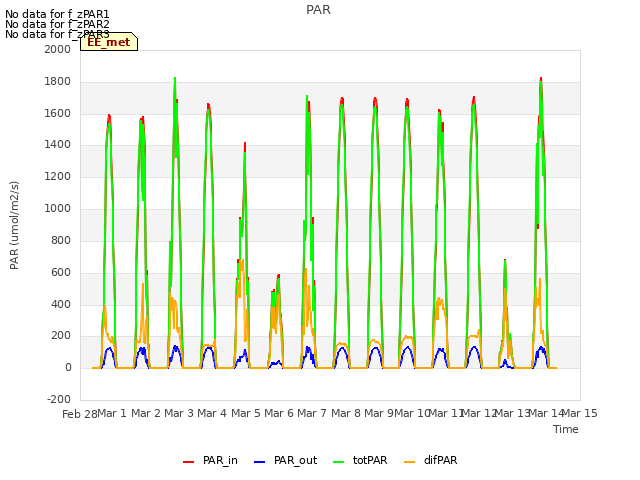Click the red PAR_in legend swatch
Image resolution: width=640 pixels, height=480 pixels.
188,462
